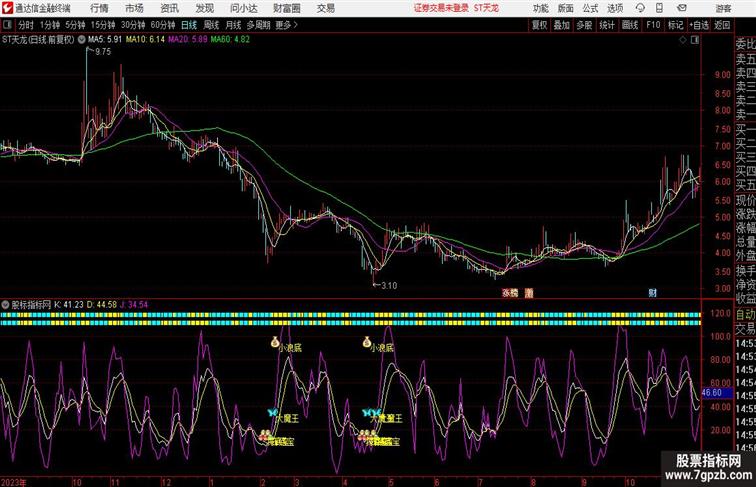Click the 画线 drawing tools button

(x=630, y=25)
